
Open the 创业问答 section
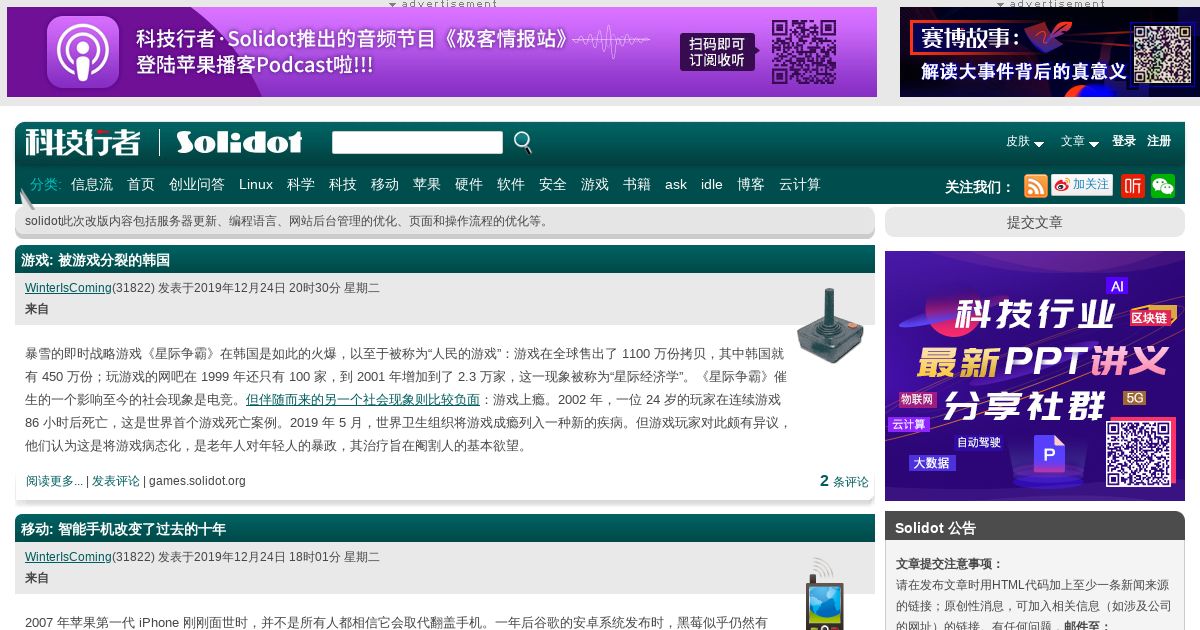[197, 184]
